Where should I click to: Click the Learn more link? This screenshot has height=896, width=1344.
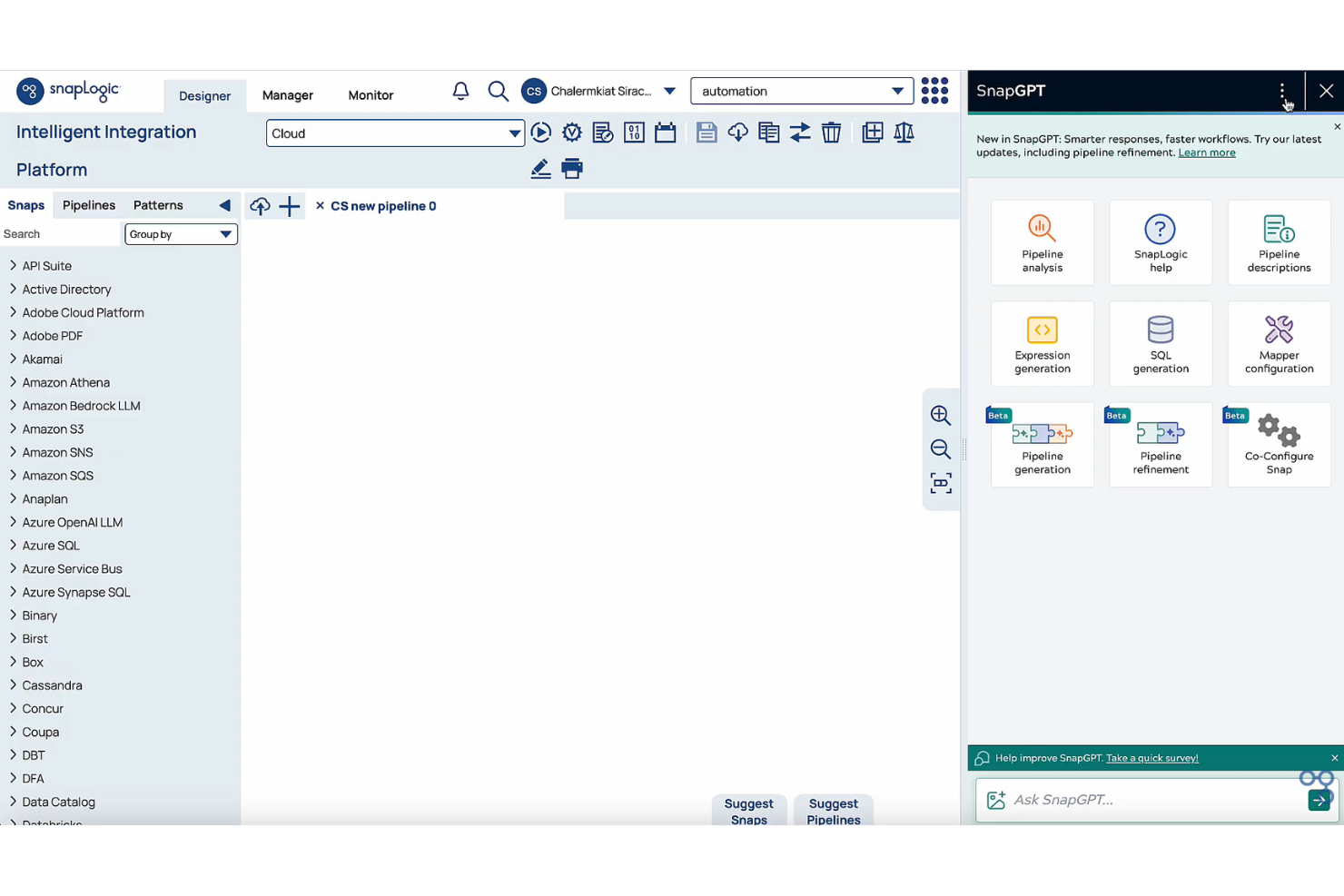point(1207,153)
